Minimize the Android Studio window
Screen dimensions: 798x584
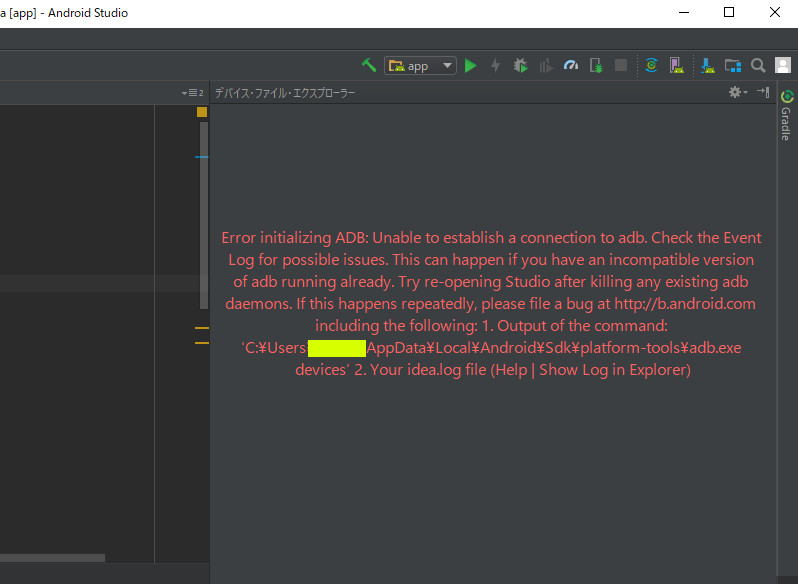[x=684, y=12]
